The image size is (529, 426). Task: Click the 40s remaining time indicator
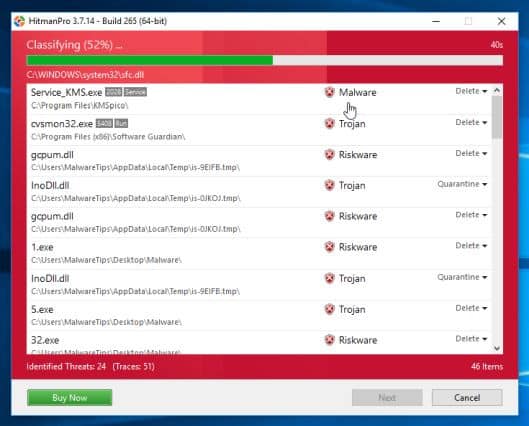[497, 45]
